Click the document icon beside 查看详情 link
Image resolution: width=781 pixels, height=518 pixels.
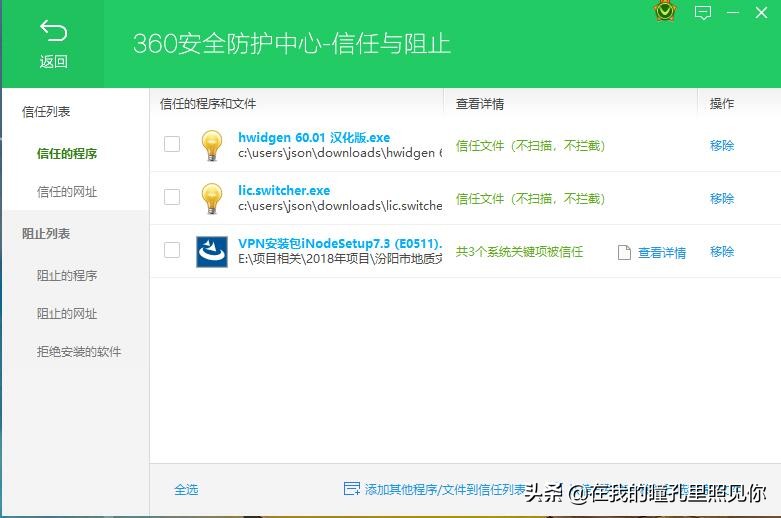pos(624,253)
